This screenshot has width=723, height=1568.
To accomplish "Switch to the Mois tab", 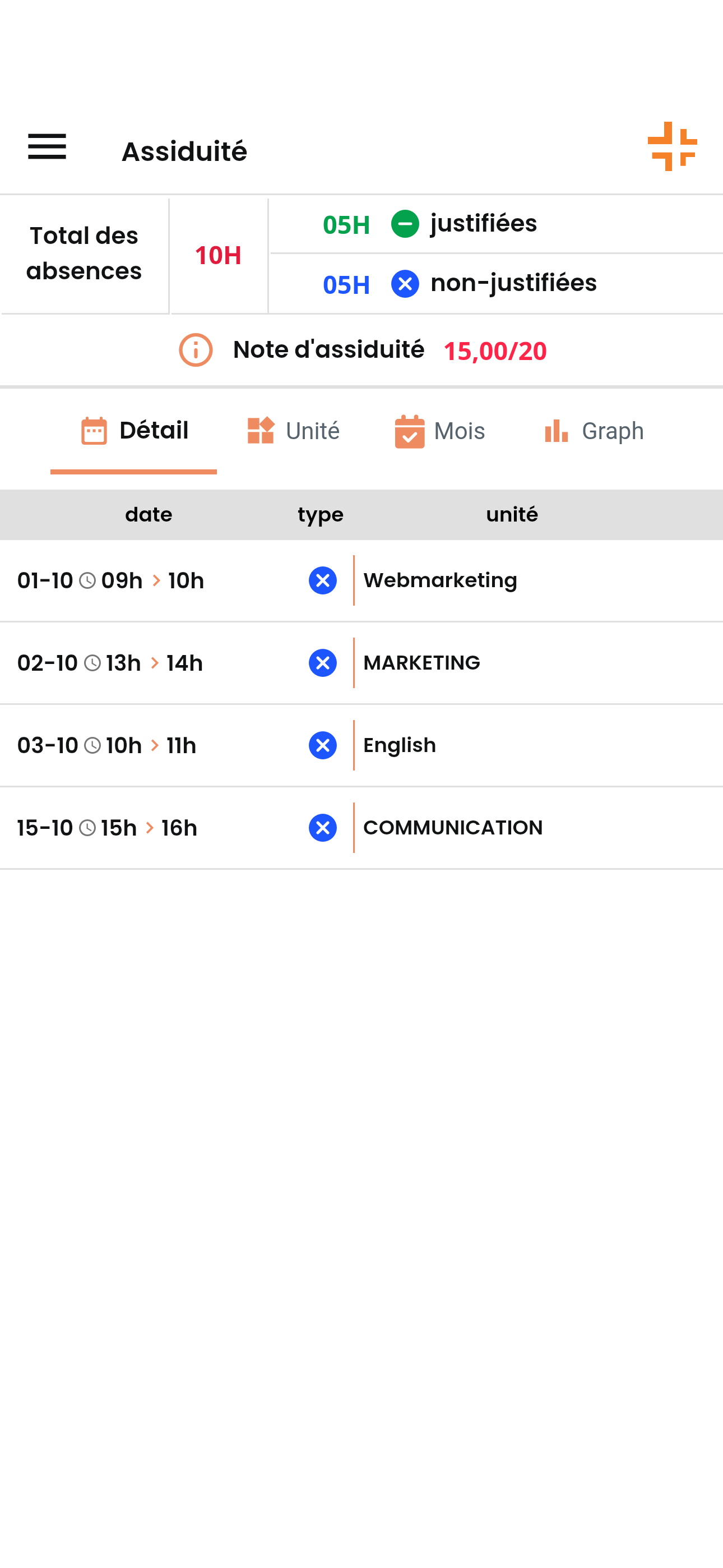I will click(x=440, y=431).
